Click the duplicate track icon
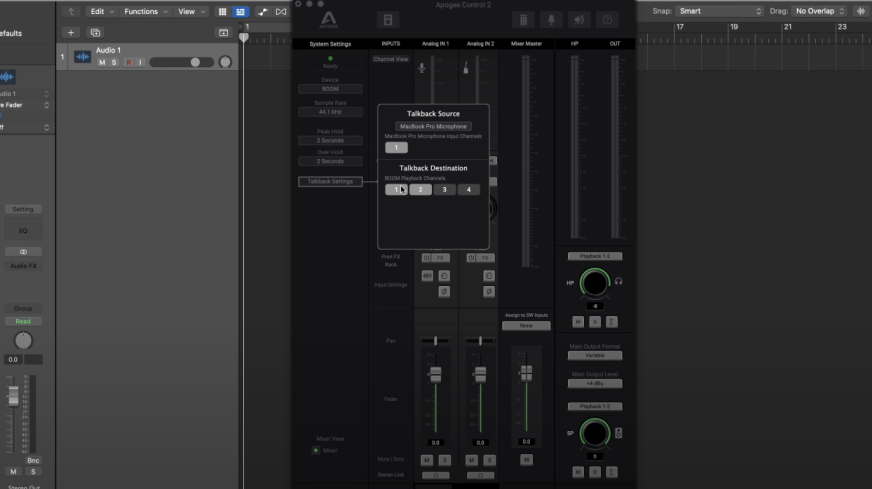The height and width of the screenshot is (489, 872). [x=95, y=33]
